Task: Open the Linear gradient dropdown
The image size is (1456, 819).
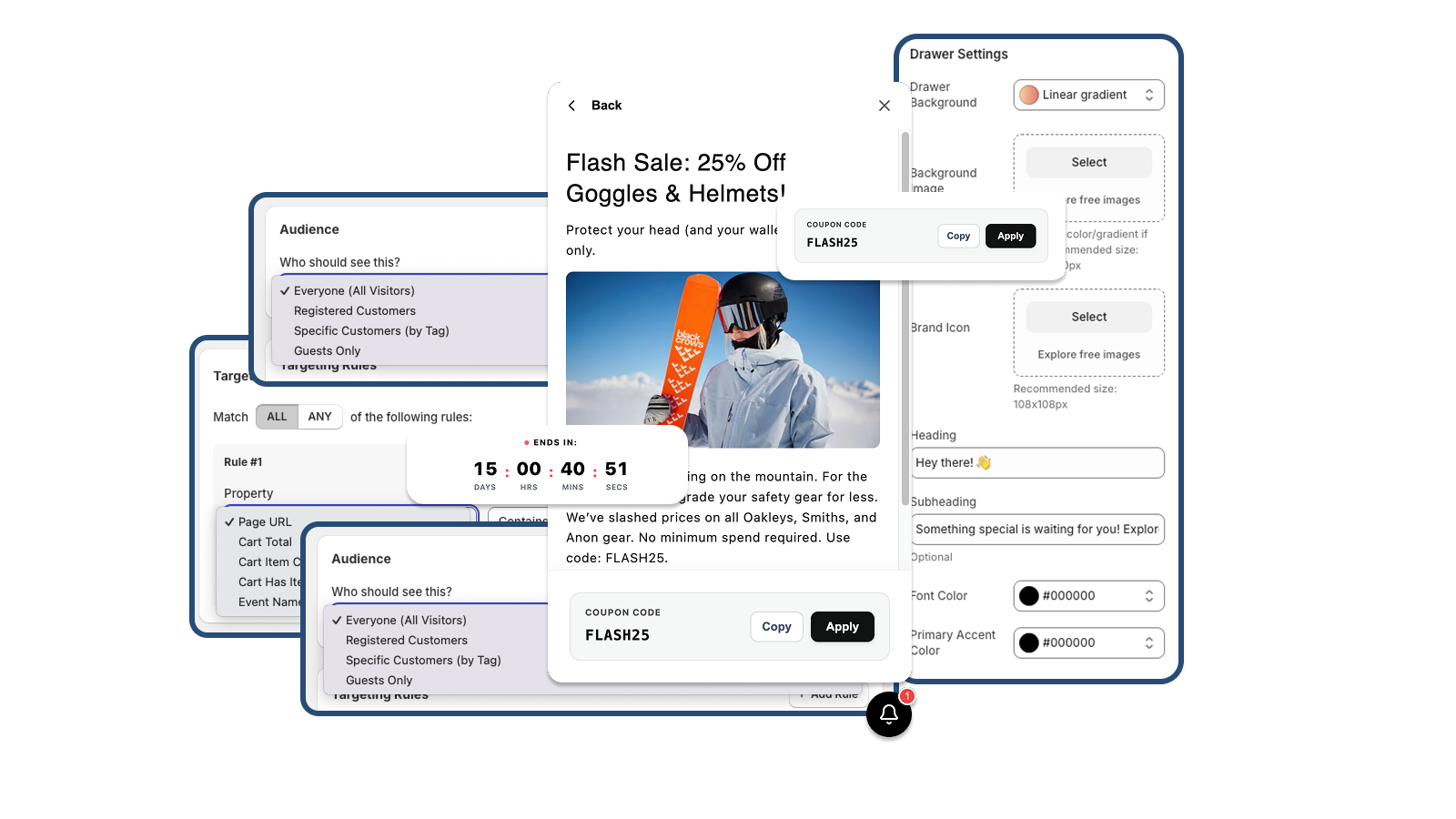Action: pyautogui.click(x=1088, y=95)
